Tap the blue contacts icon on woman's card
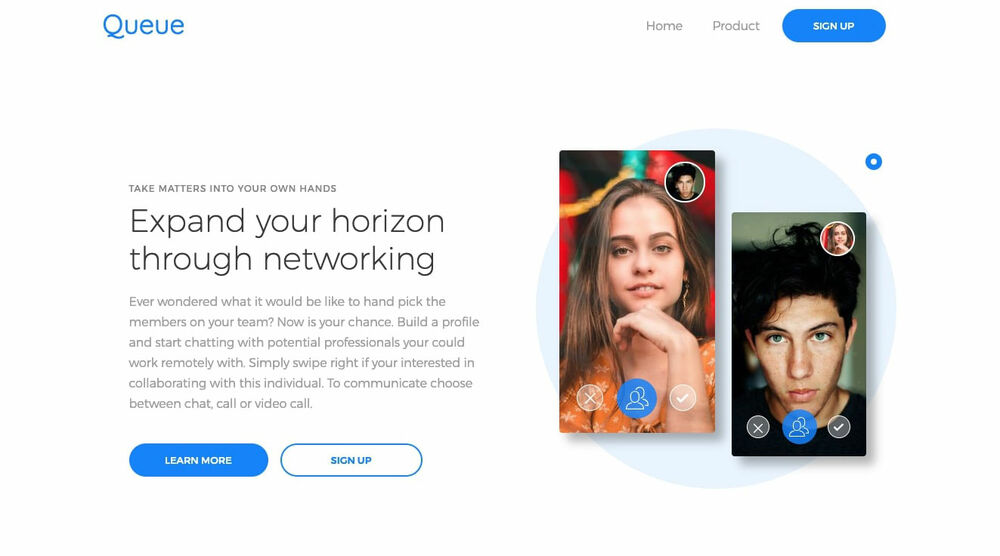 click(636, 399)
